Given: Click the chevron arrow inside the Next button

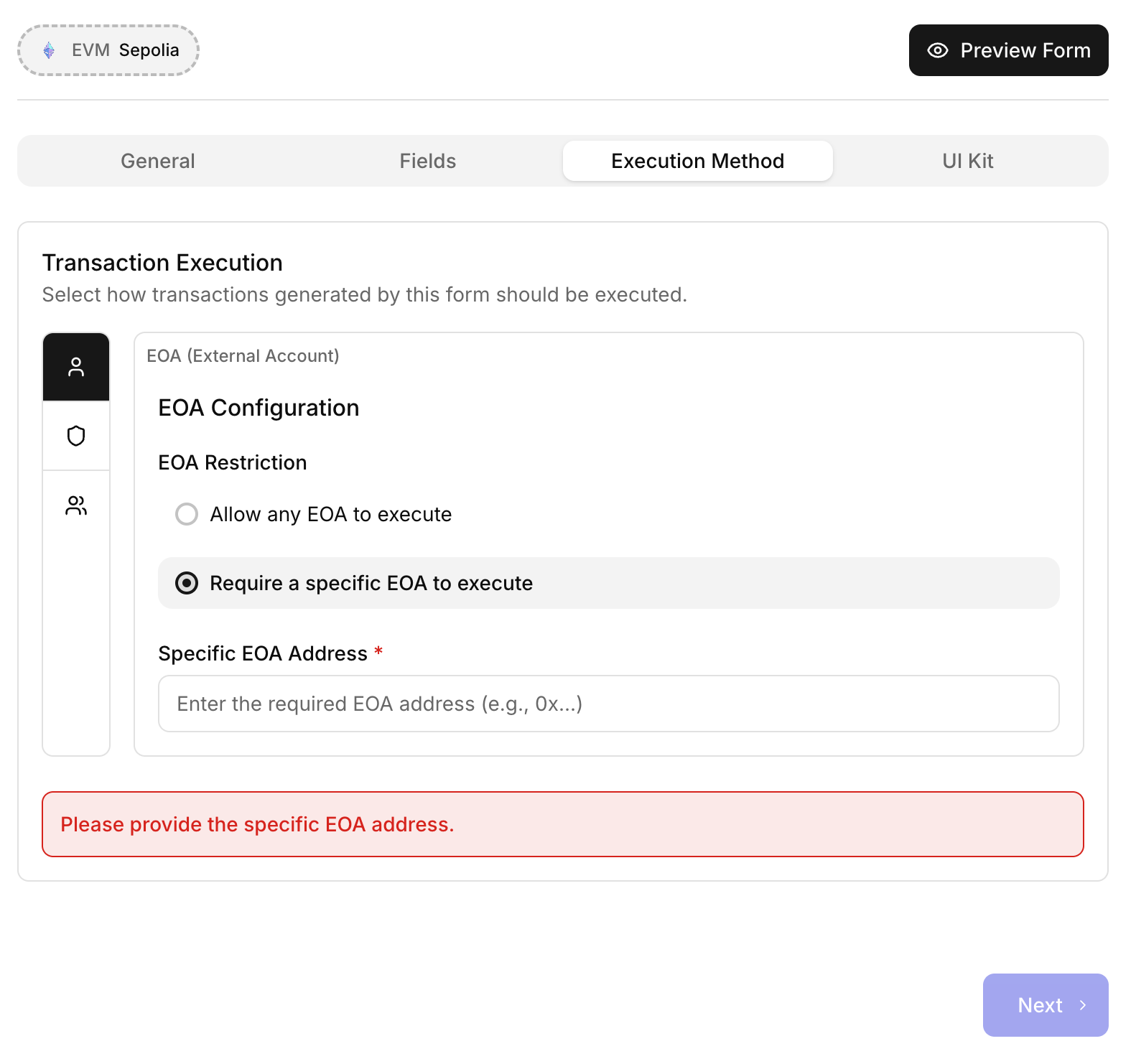Looking at the screenshot, I should [x=1084, y=1005].
